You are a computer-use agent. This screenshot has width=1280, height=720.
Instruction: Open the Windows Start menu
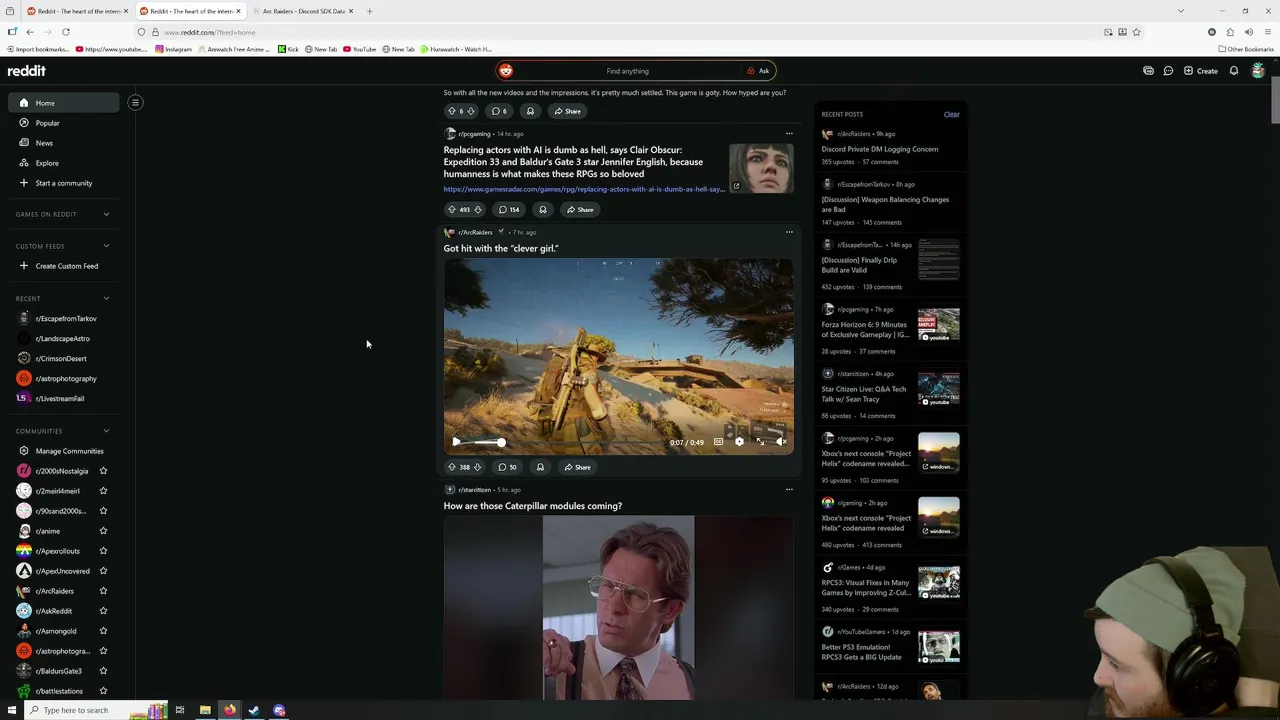tap(12, 710)
